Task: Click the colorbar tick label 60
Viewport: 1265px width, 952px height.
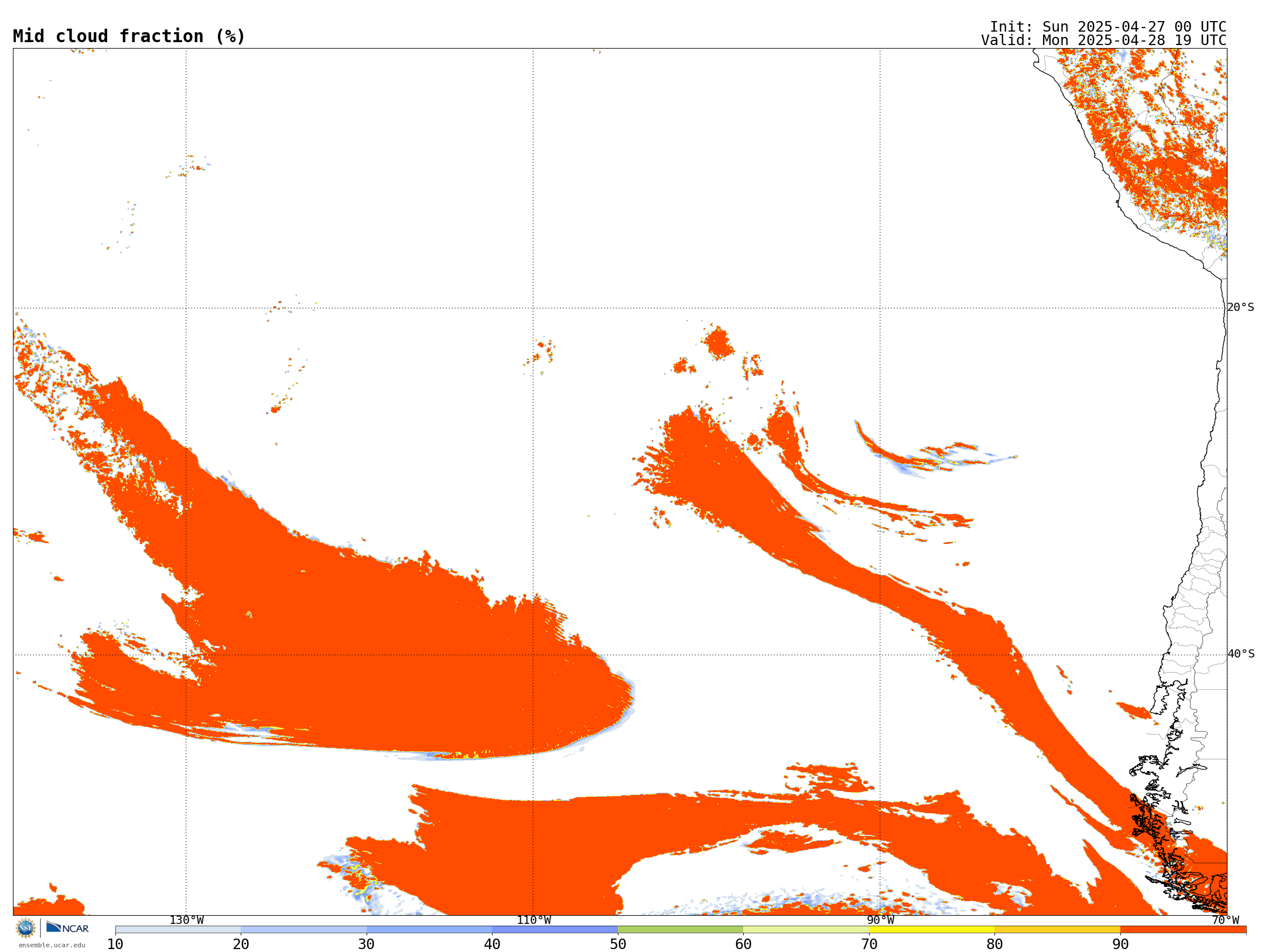Action: tap(743, 944)
